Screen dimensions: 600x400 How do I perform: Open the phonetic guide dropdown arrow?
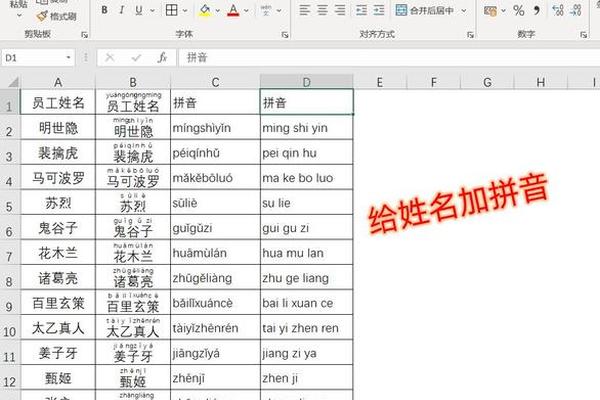279,11
